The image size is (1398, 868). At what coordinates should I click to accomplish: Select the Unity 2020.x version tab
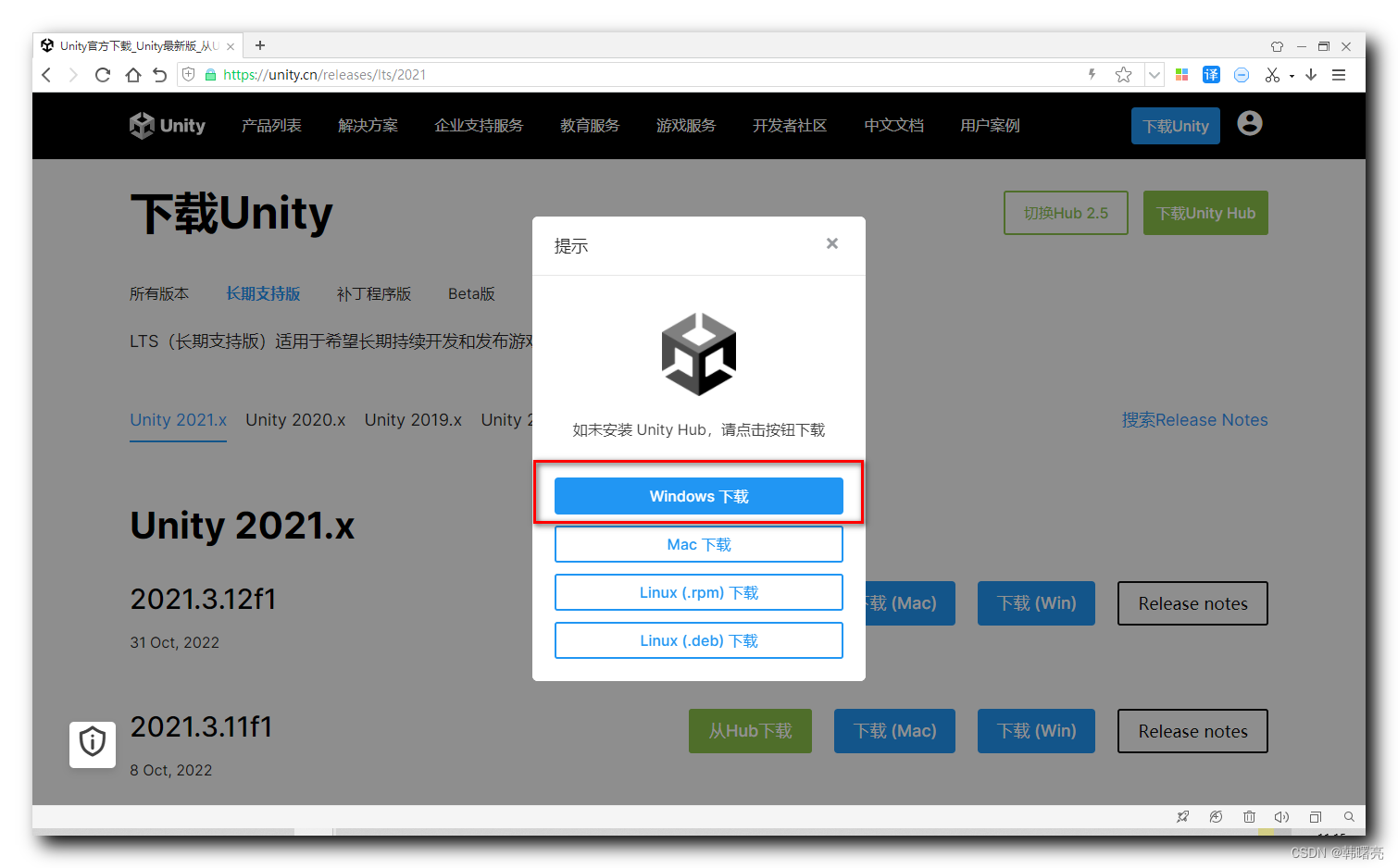tap(295, 420)
